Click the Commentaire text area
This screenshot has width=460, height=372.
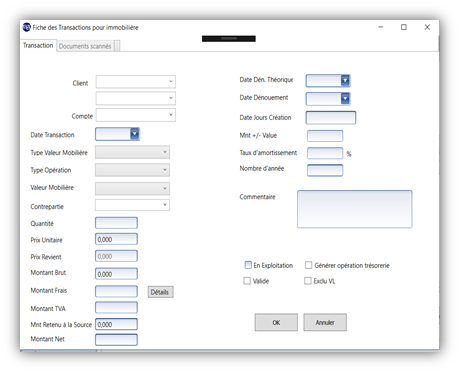click(x=355, y=209)
